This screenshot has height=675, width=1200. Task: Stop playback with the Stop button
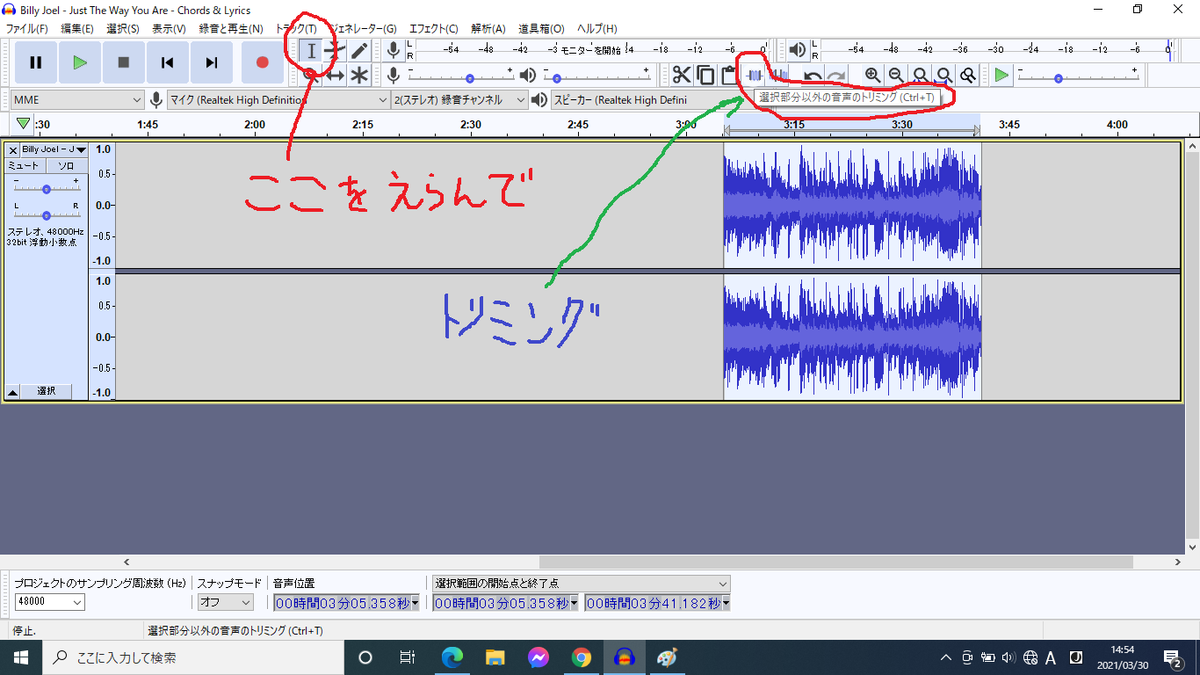click(x=124, y=62)
